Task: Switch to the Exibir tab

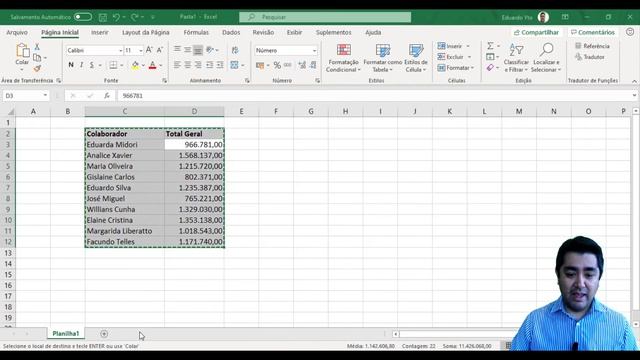Action: tap(294, 32)
